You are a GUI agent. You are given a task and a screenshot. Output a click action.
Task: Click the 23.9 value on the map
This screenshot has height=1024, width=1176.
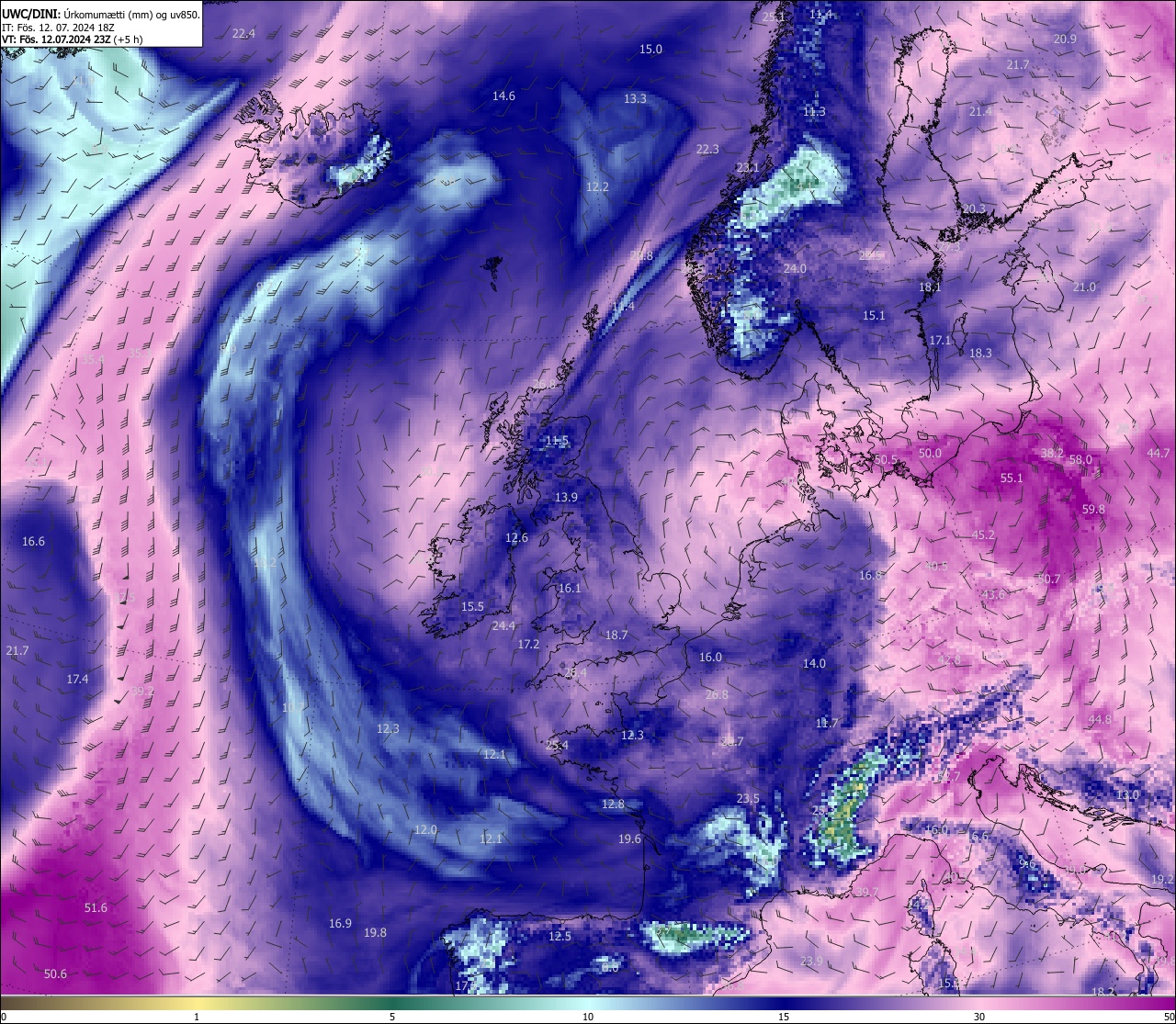811,962
